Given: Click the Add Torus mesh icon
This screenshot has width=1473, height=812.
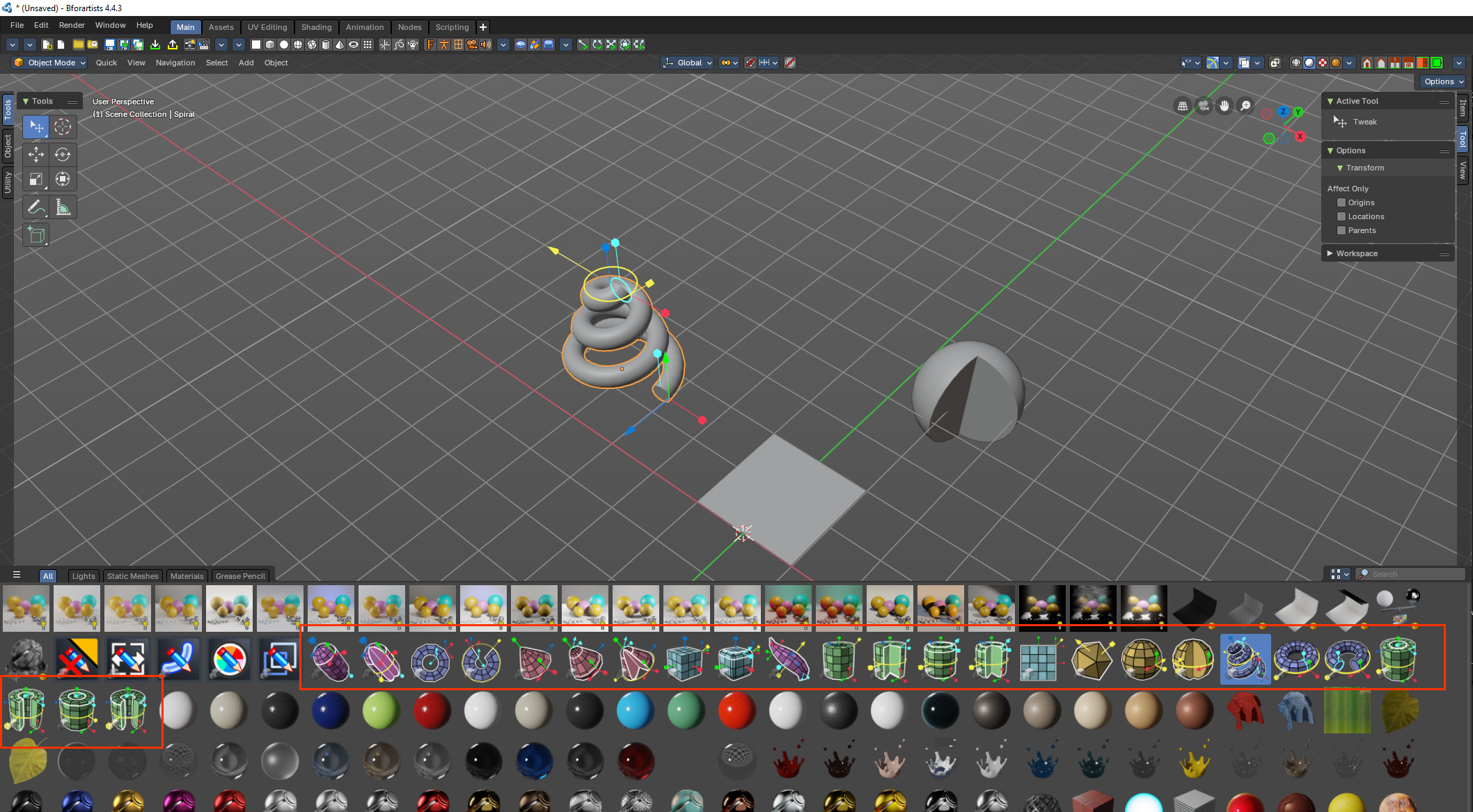Looking at the screenshot, I should (354, 45).
